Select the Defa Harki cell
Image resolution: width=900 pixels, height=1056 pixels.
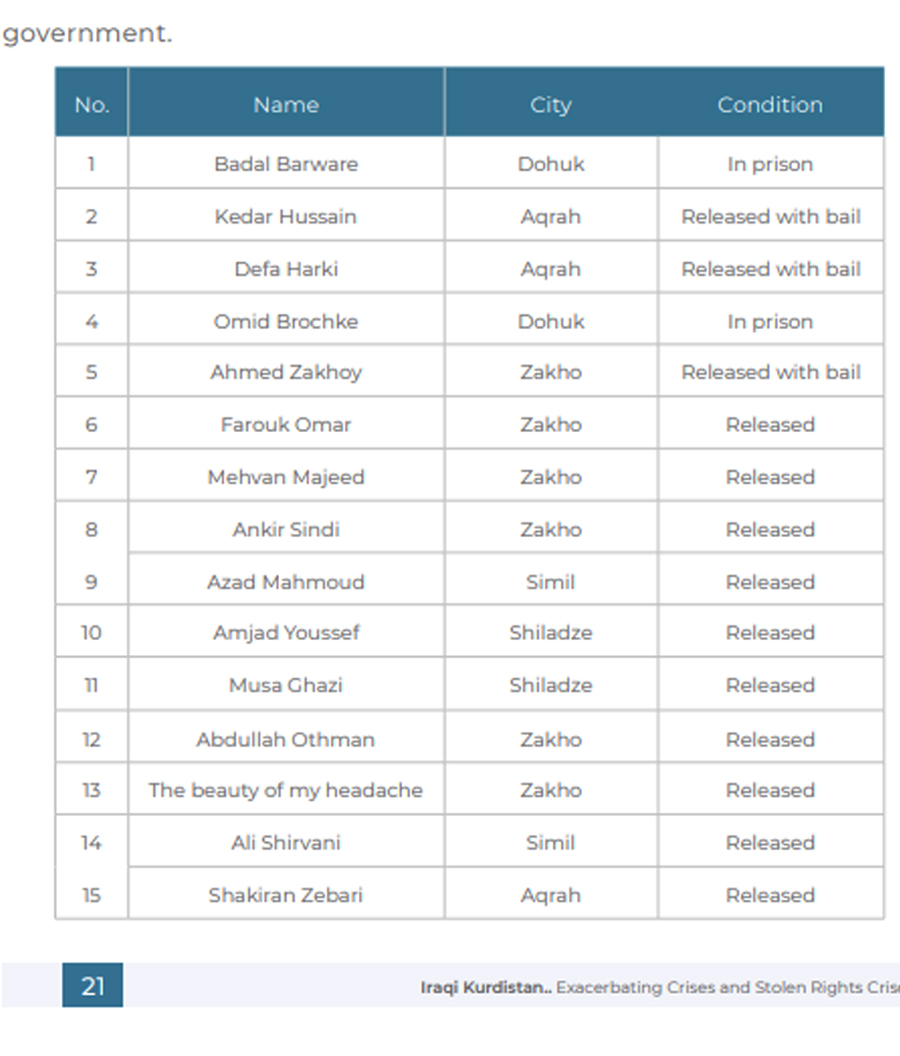pyautogui.click(x=286, y=269)
